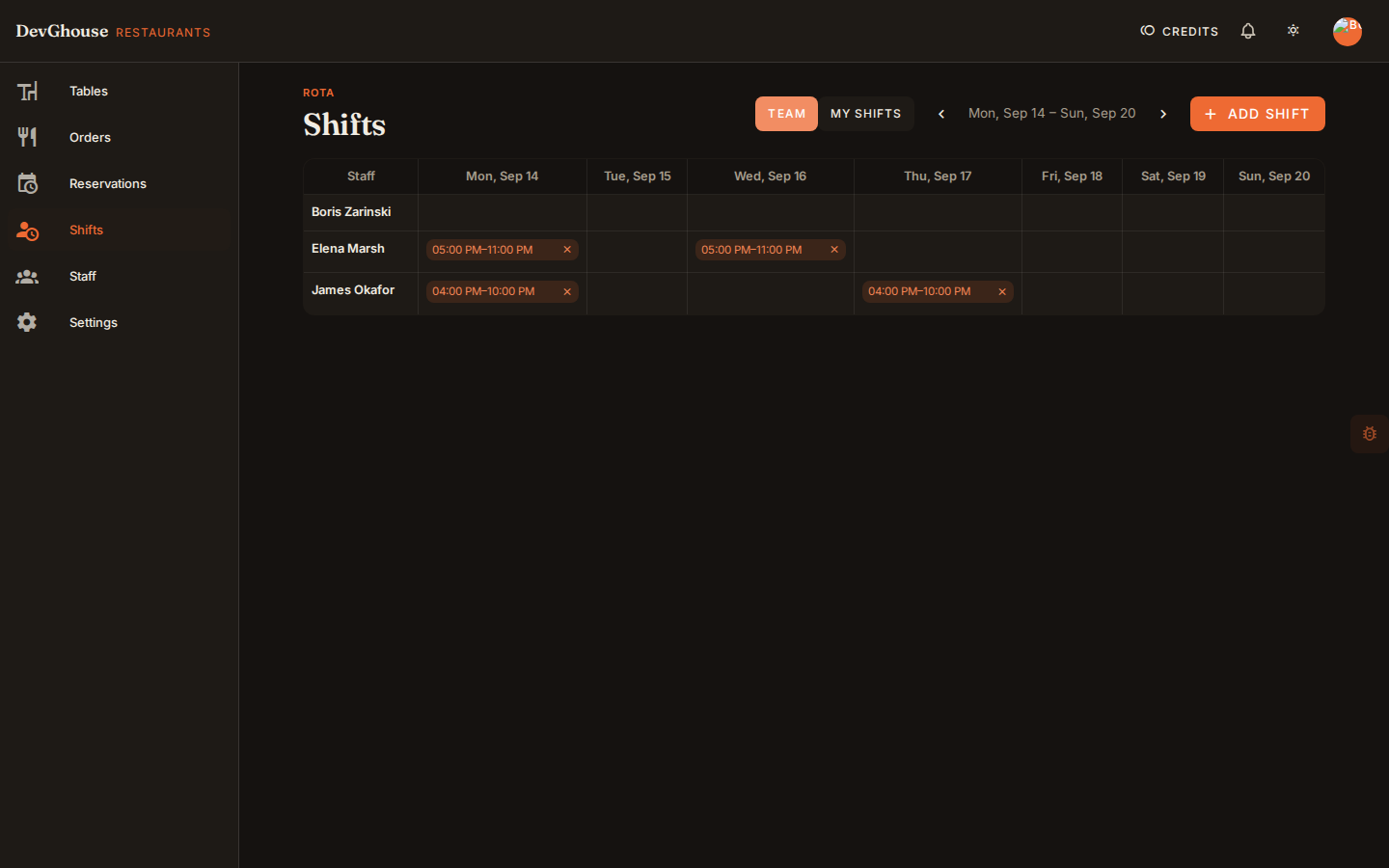This screenshot has width=1389, height=868.
Task: Click the Tables icon in sidebar
Action: click(27, 91)
